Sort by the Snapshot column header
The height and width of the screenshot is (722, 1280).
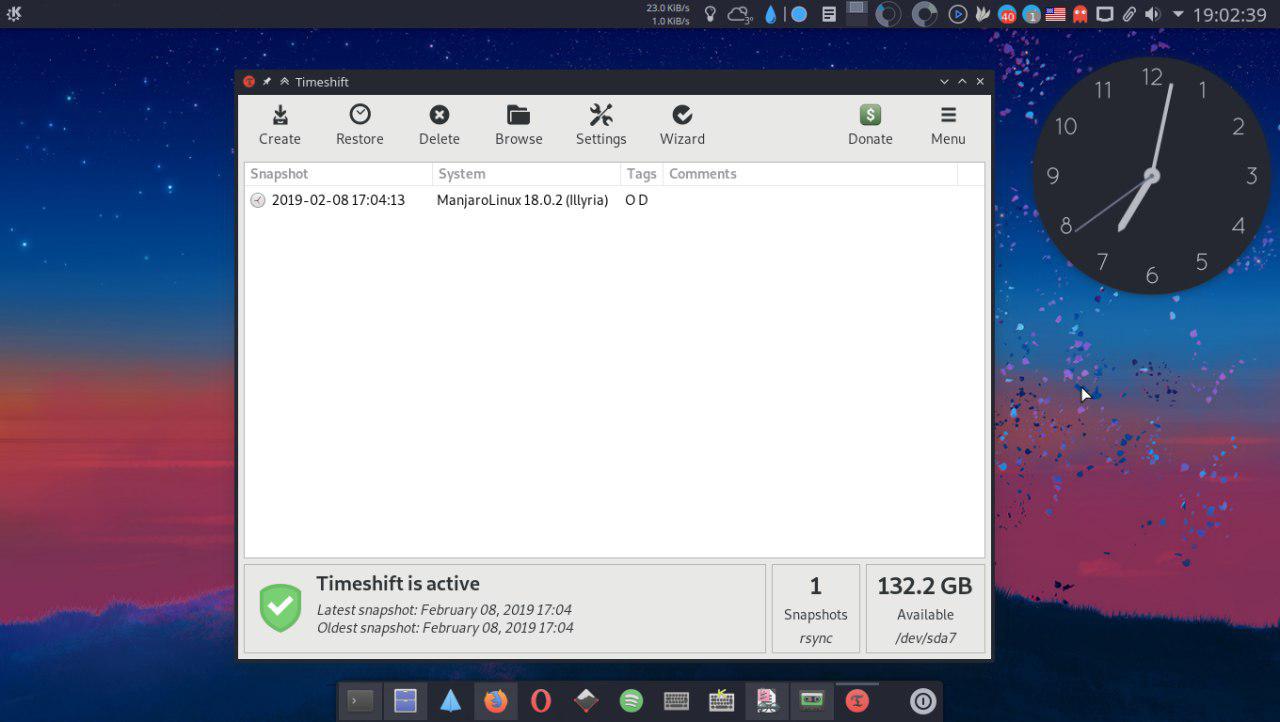click(338, 174)
